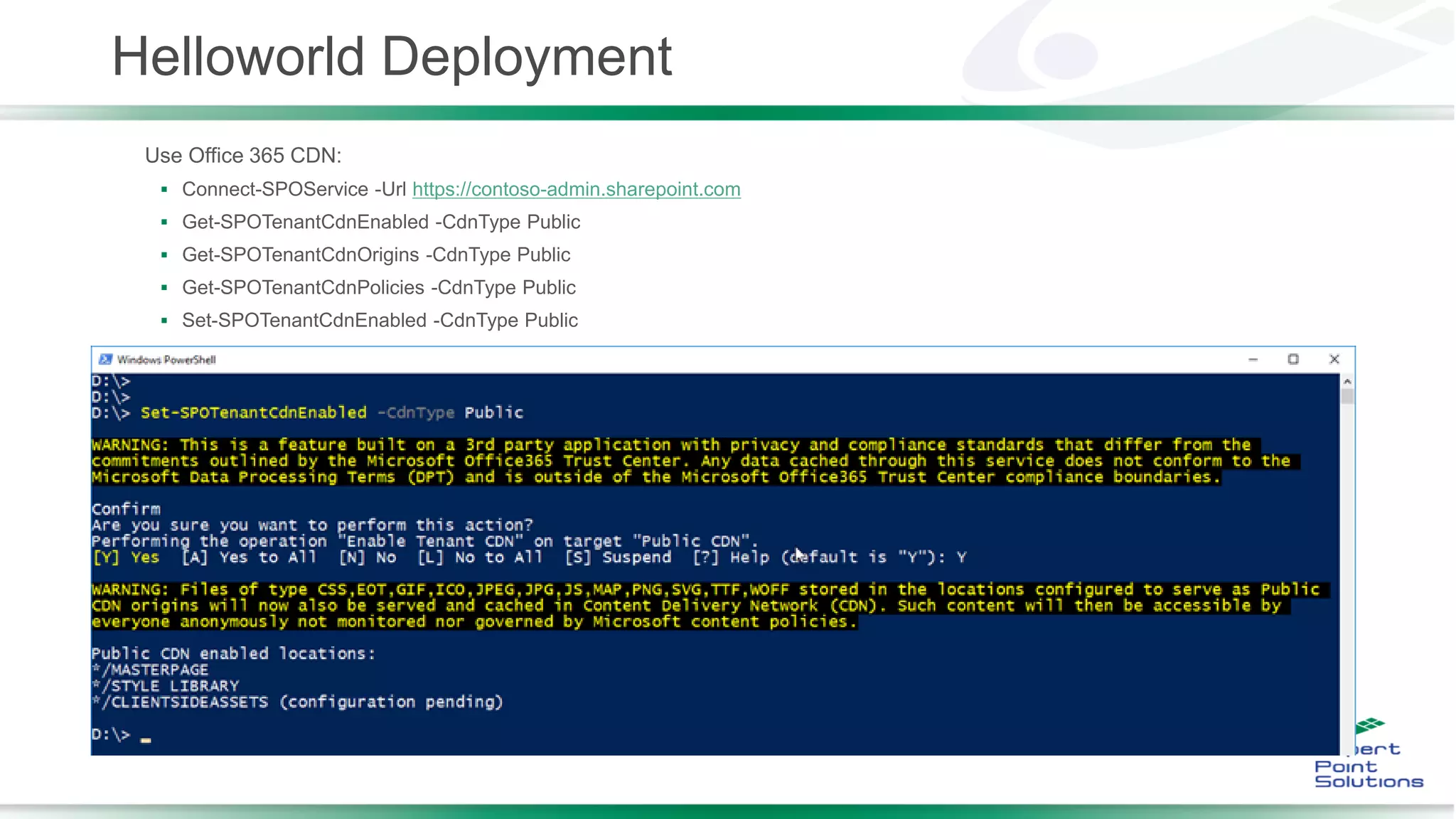Viewport: 1456px width, 819px height.
Task: Click the '[S] Suspend' option
Action: click(x=618, y=557)
